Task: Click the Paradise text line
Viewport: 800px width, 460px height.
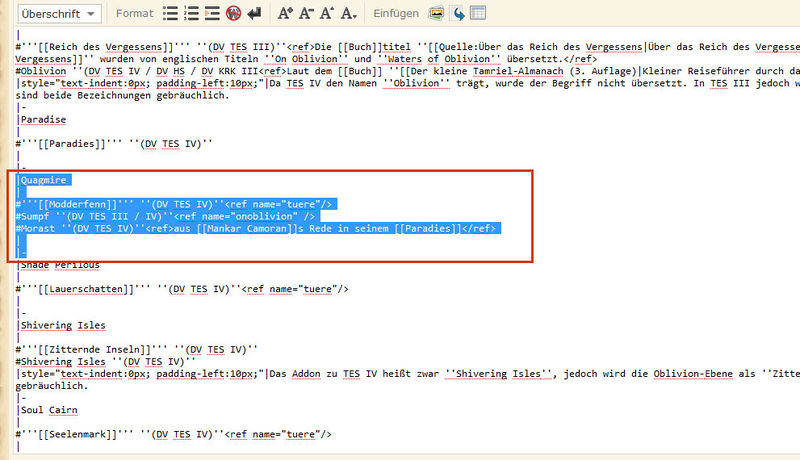Action: (x=43, y=119)
